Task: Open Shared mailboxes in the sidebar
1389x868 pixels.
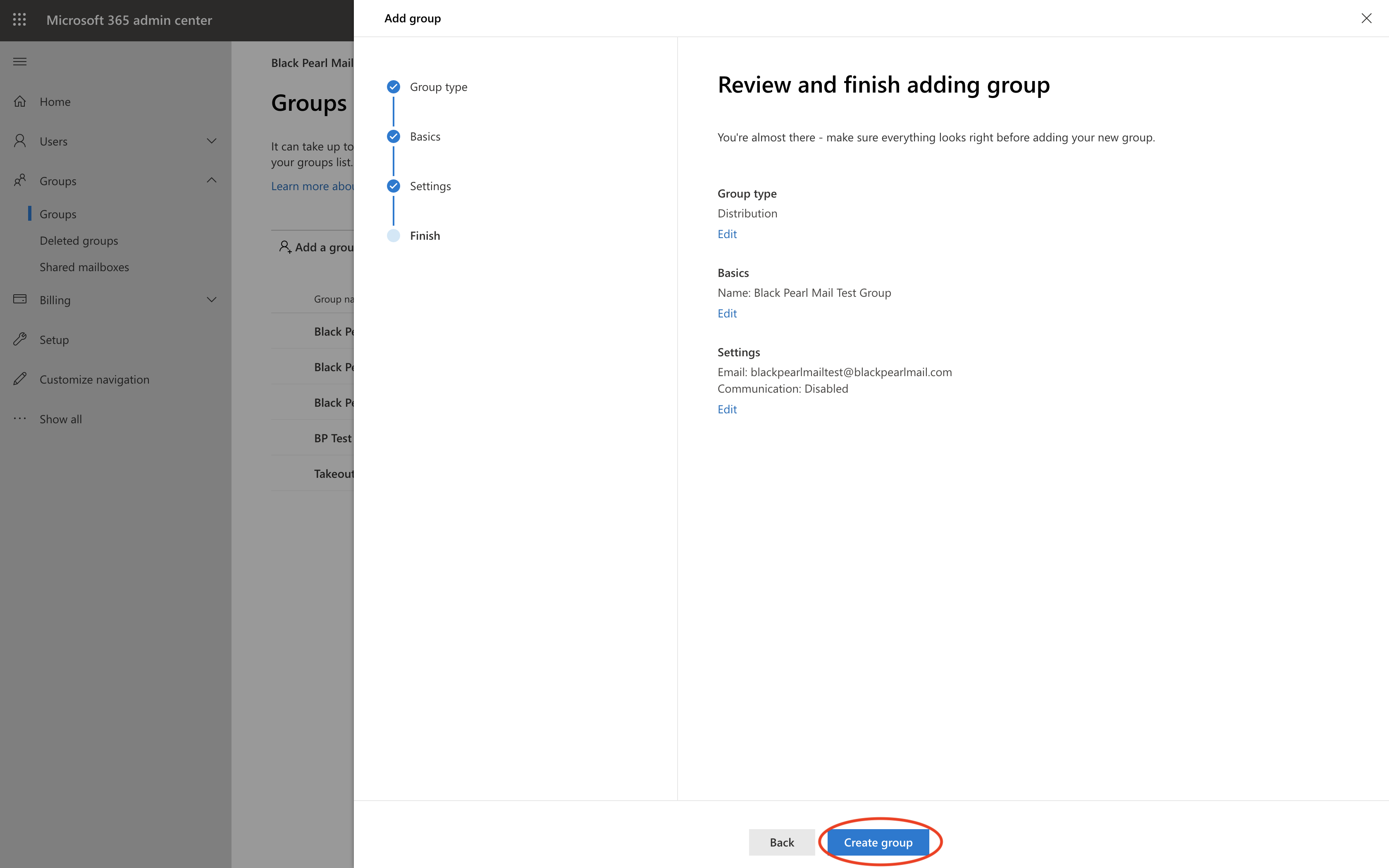Action: (x=84, y=267)
